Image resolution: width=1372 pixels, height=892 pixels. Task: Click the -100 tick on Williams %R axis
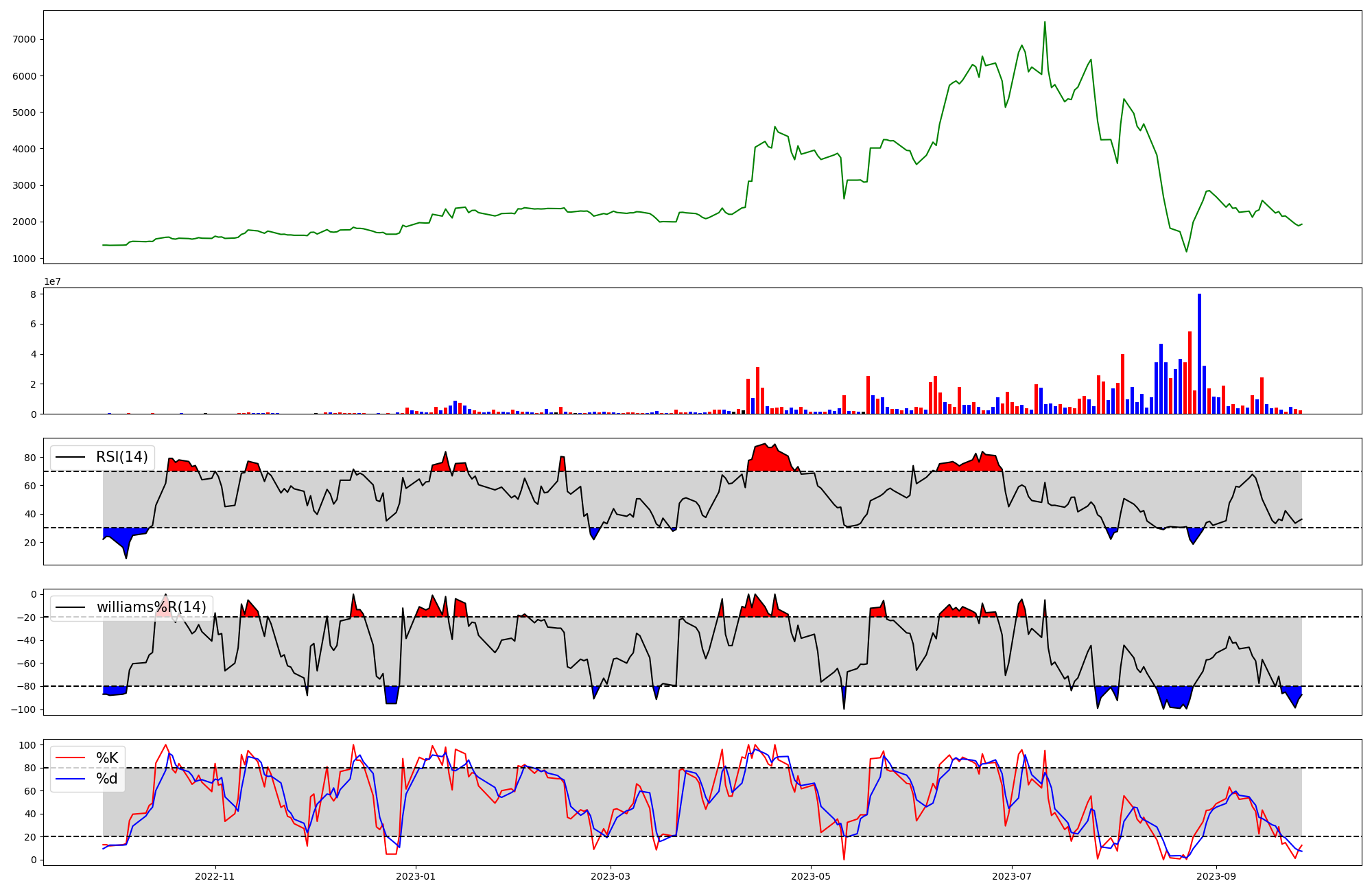coord(25,709)
